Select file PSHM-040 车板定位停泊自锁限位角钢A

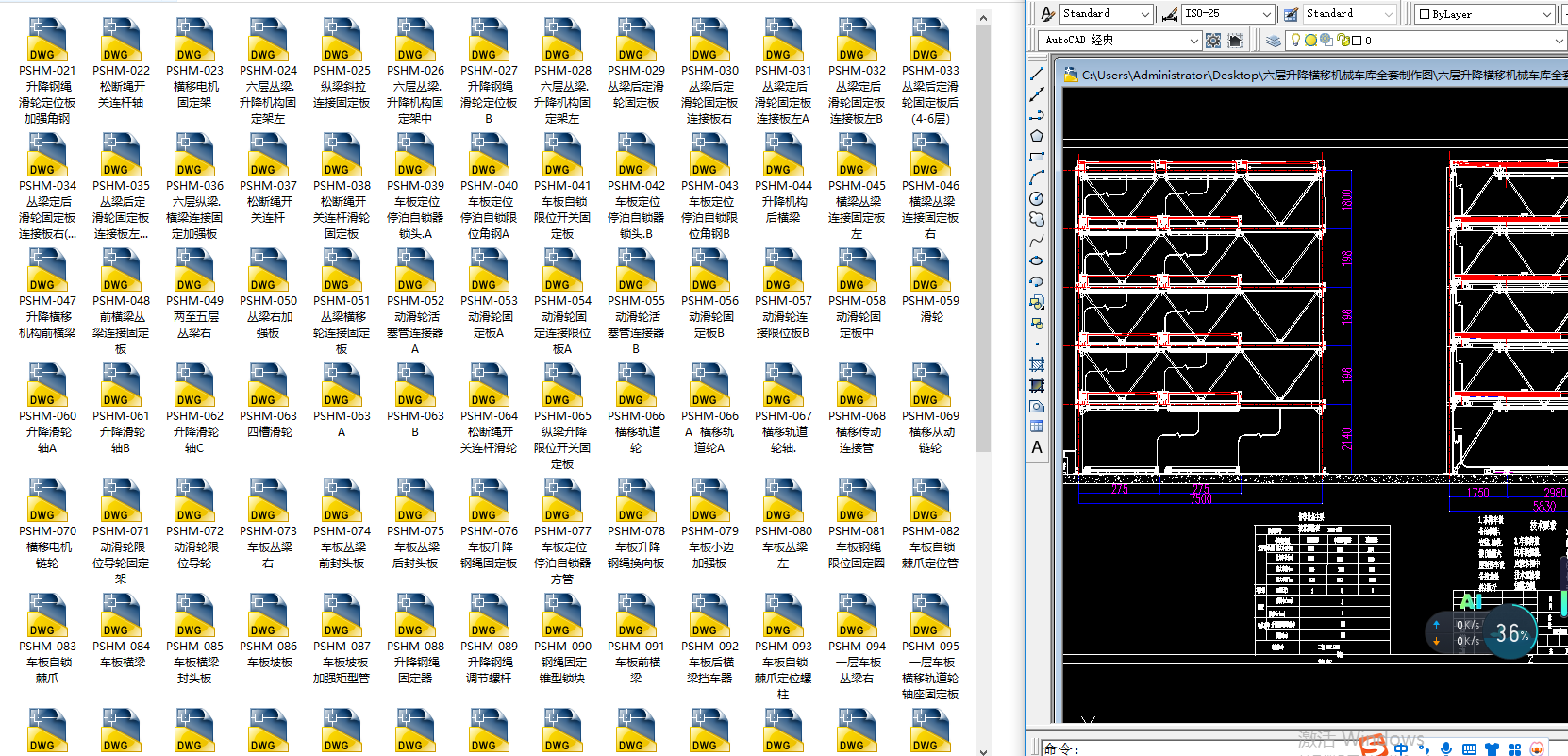[489, 187]
